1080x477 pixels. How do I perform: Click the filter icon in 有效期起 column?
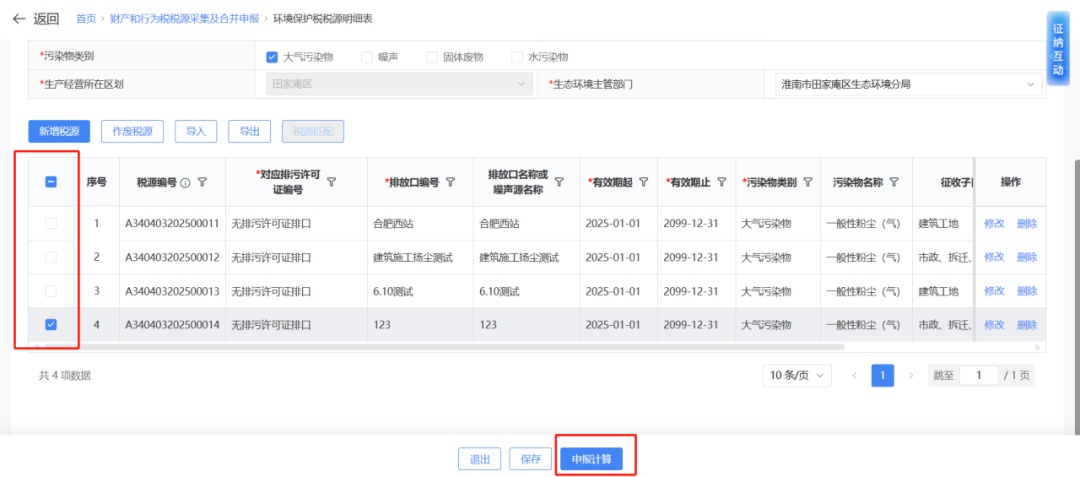643,182
